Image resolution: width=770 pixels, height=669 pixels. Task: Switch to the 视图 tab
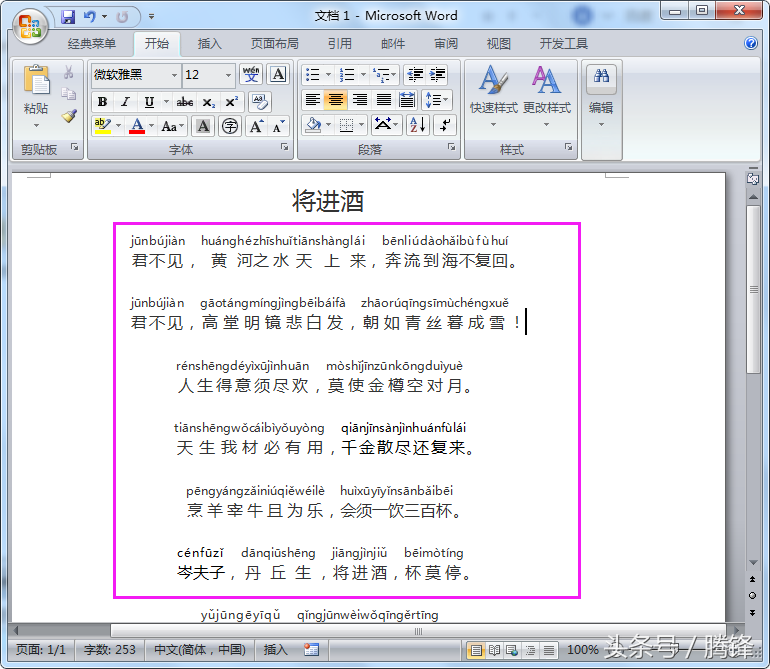[x=498, y=44]
